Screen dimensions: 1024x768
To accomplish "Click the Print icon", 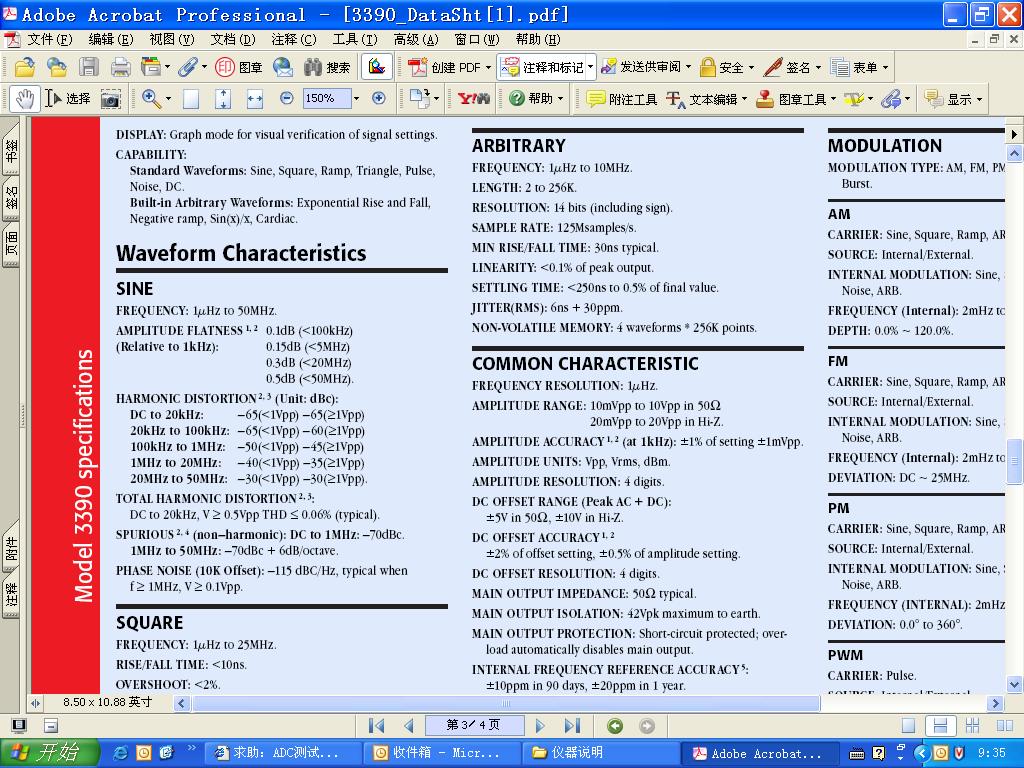I will (x=120, y=67).
